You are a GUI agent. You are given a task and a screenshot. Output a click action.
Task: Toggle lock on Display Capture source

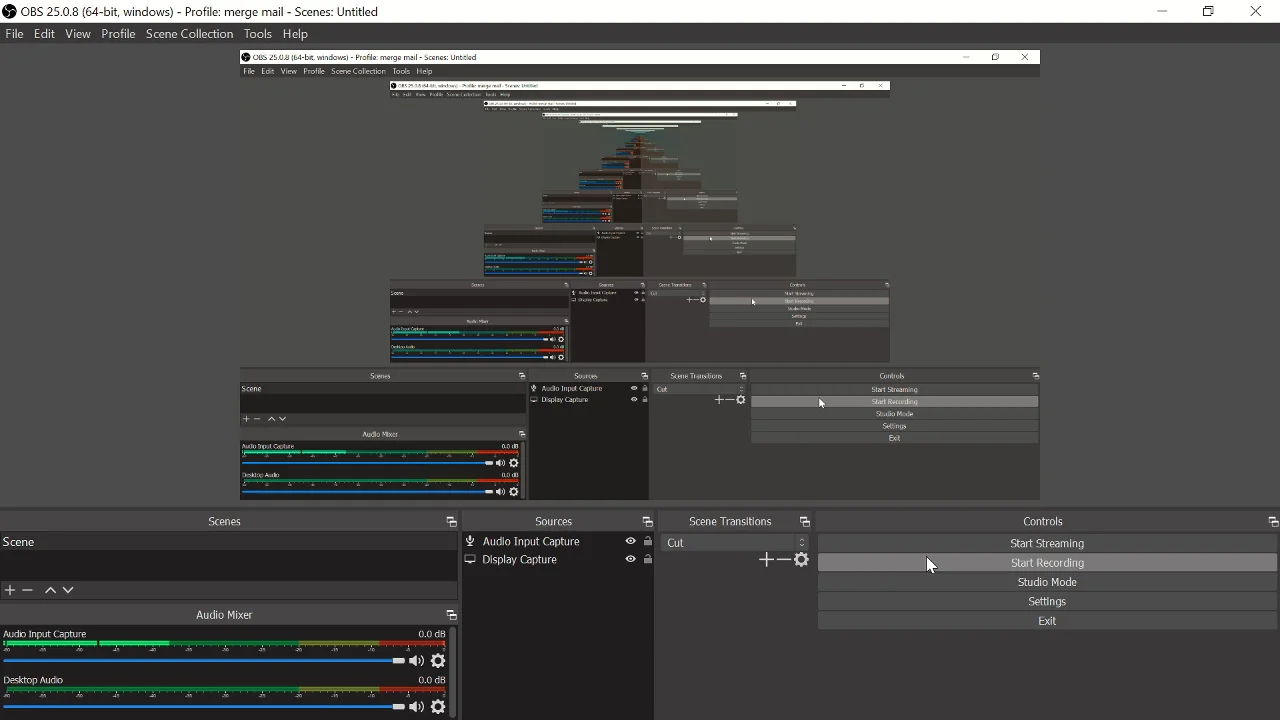pyautogui.click(x=647, y=559)
